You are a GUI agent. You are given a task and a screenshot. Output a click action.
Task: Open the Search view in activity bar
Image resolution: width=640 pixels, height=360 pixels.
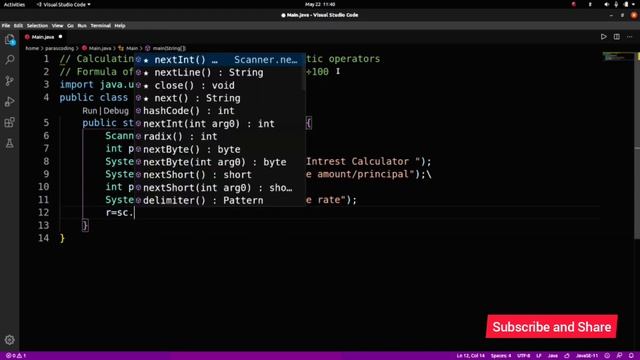tap(10, 60)
